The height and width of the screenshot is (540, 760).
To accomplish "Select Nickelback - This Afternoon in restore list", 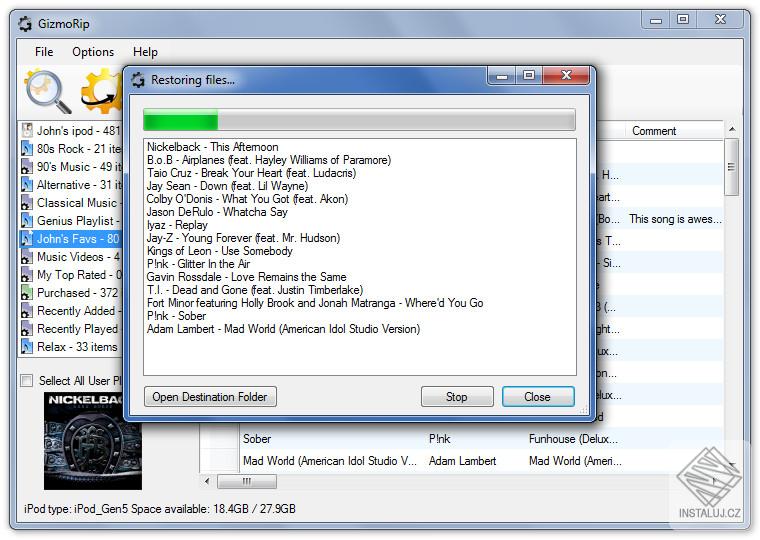I will coord(213,147).
